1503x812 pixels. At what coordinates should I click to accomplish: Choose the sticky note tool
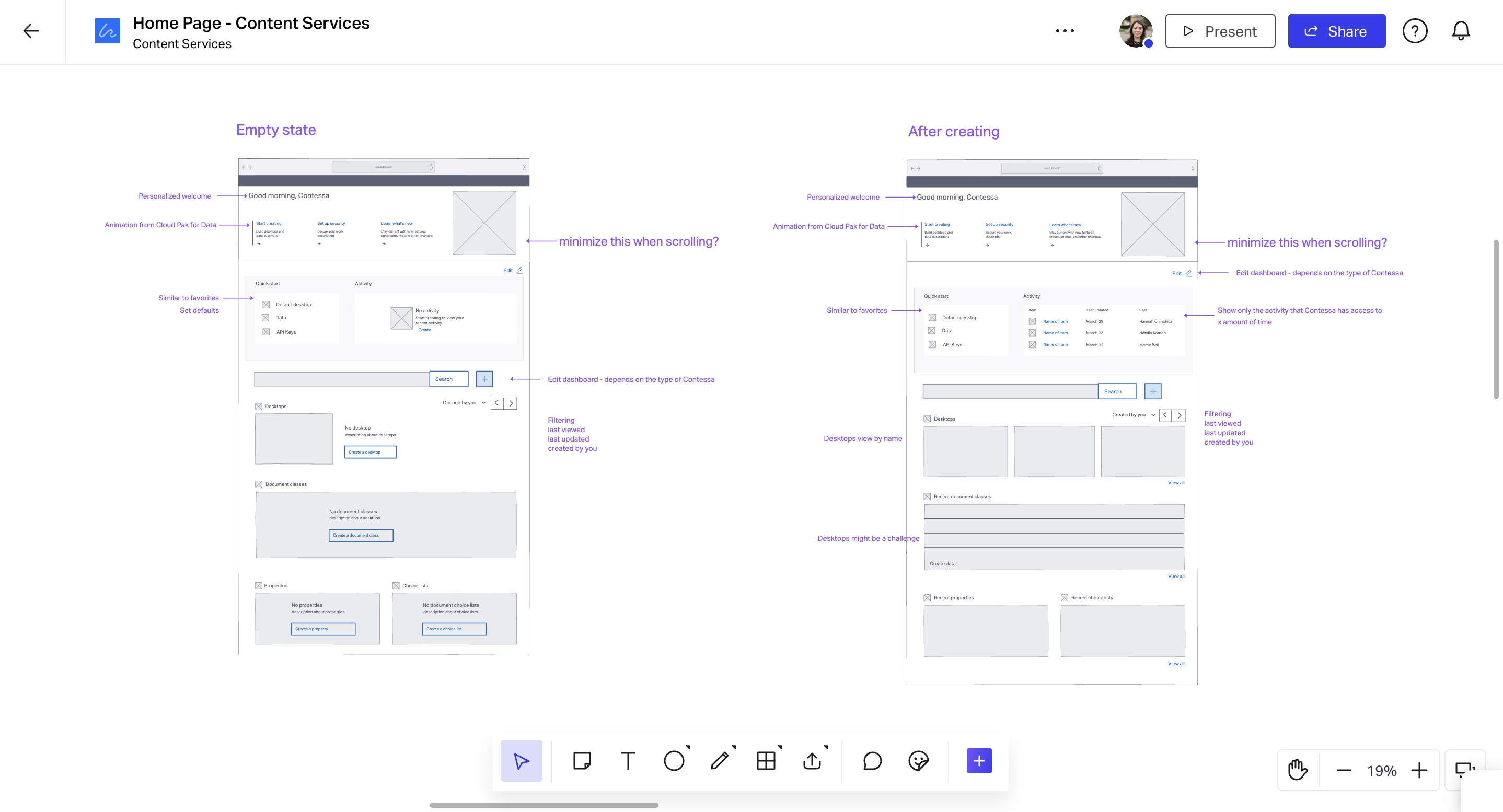point(582,761)
